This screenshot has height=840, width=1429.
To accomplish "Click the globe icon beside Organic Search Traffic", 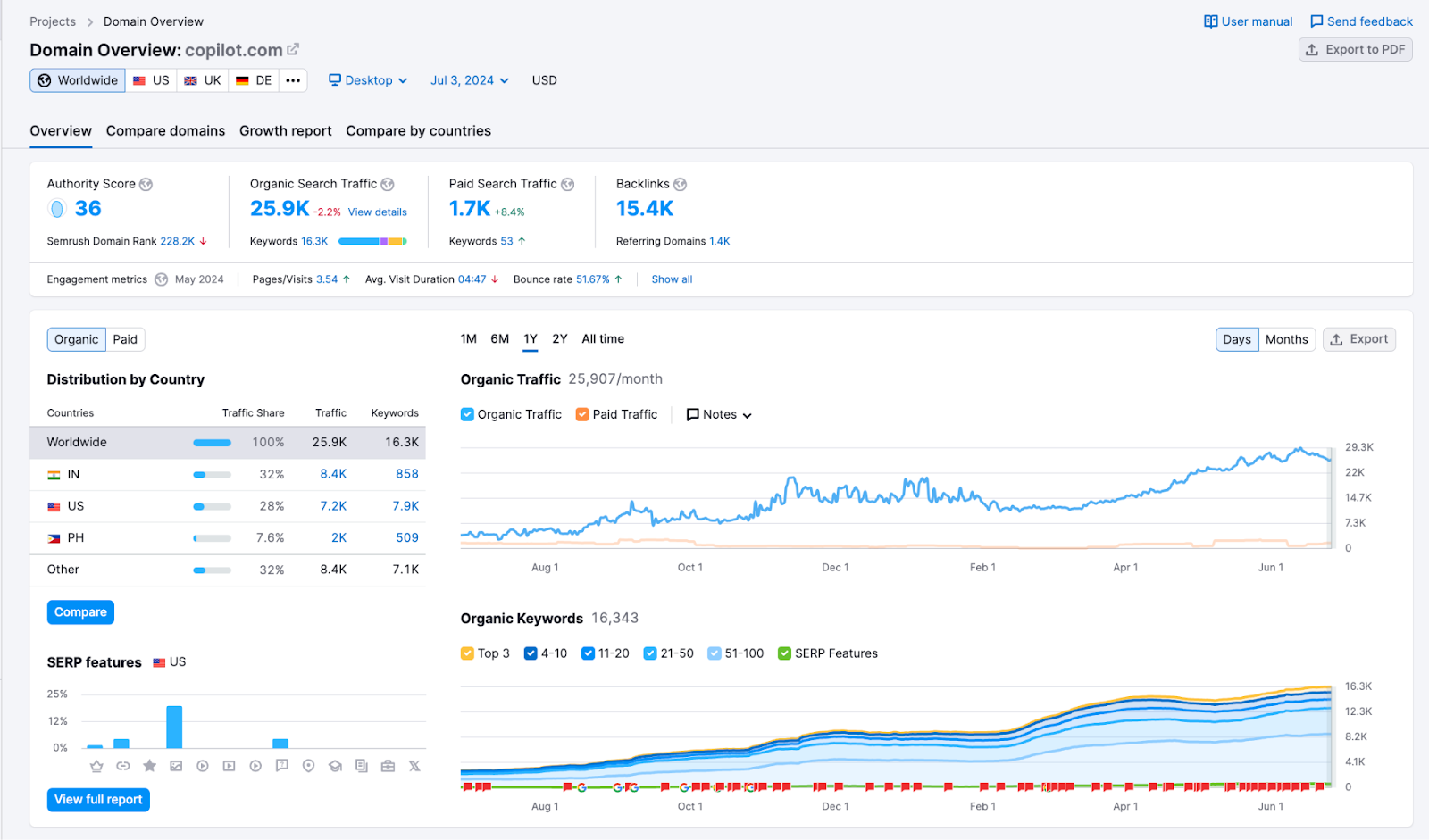I will (x=388, y=184).
